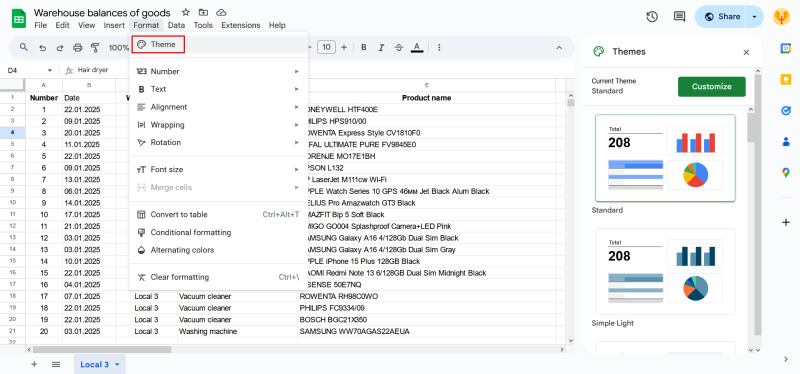The image size is (800, 374).
Task: Open text color picker in toolbar
Action: point(417,47)
